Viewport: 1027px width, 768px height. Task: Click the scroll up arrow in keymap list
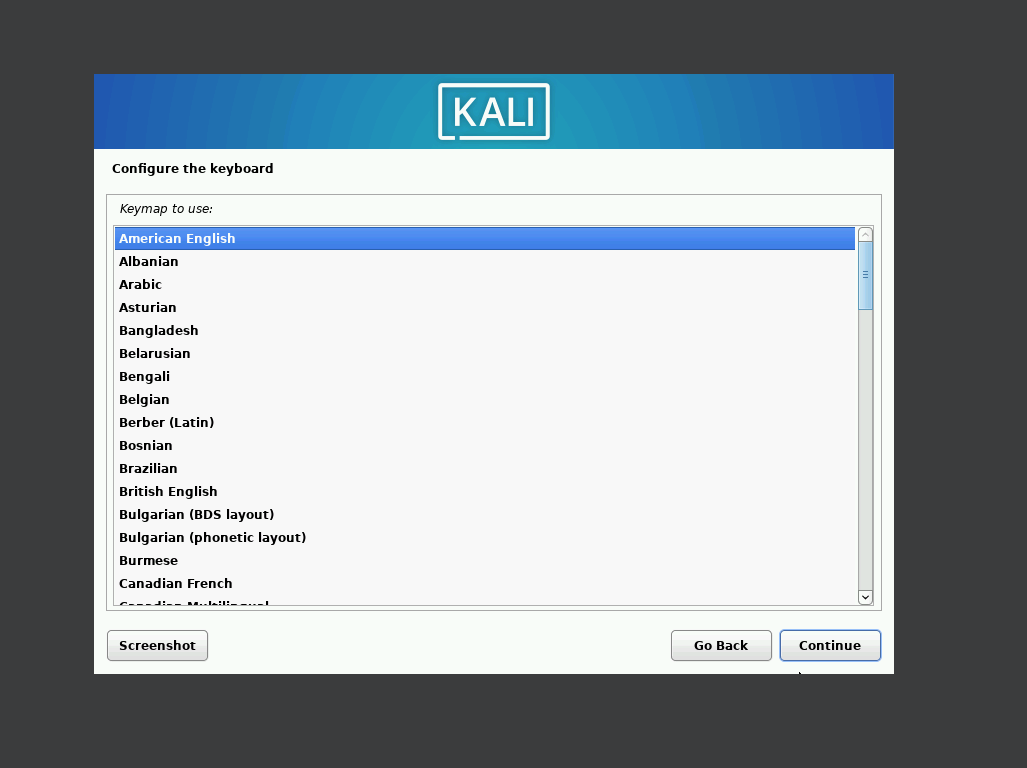(x=865, y=235)
